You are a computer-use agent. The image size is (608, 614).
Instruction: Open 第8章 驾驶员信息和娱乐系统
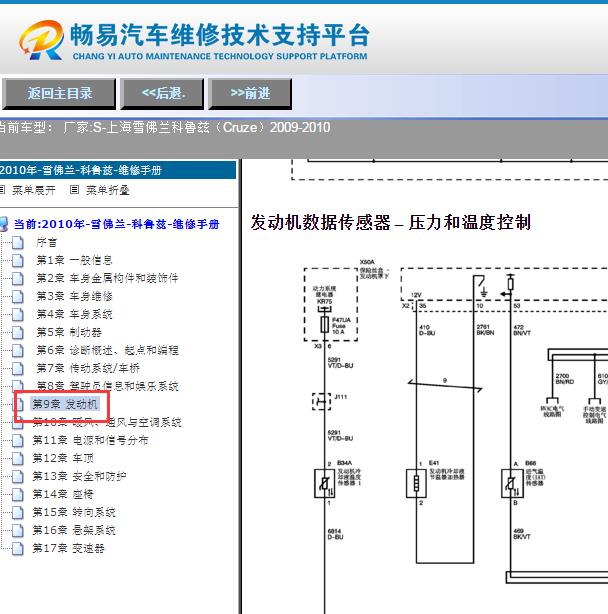coord(107,386)
